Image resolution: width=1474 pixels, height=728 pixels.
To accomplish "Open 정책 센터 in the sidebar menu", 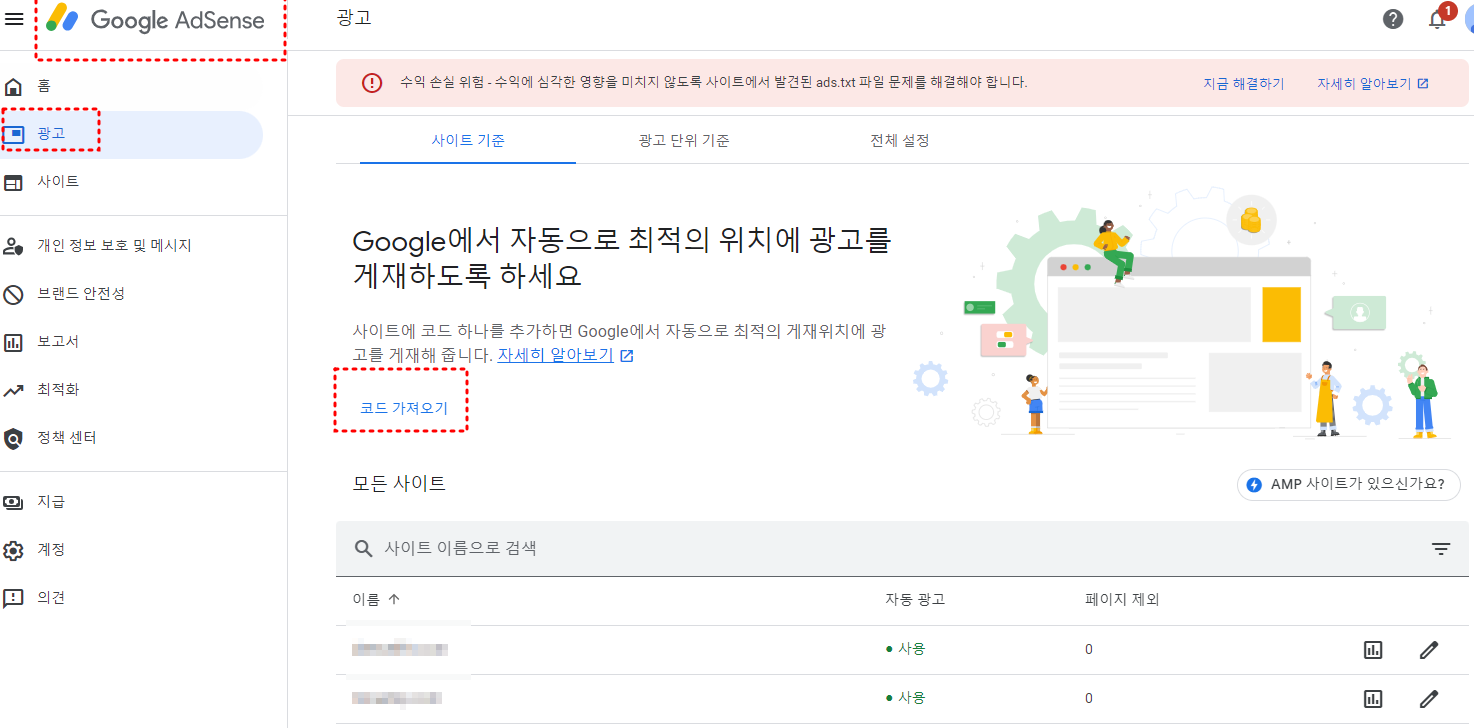I will click(66, 438).
